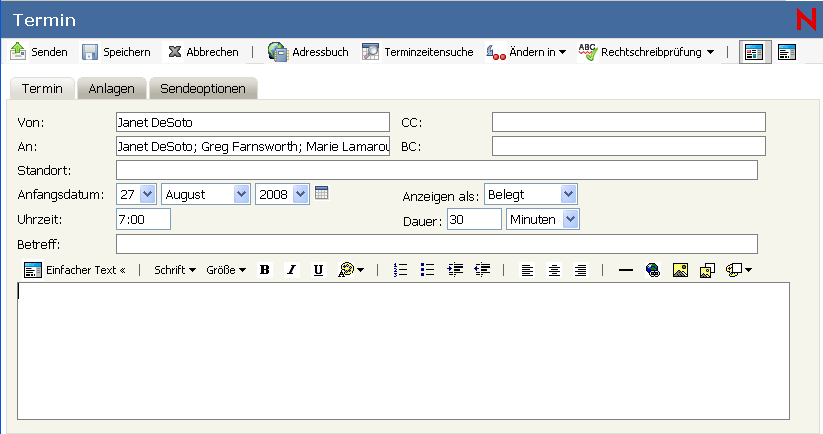Click the Abbrechen cancel icon
The image size is (823, 434).
(175, 51)
